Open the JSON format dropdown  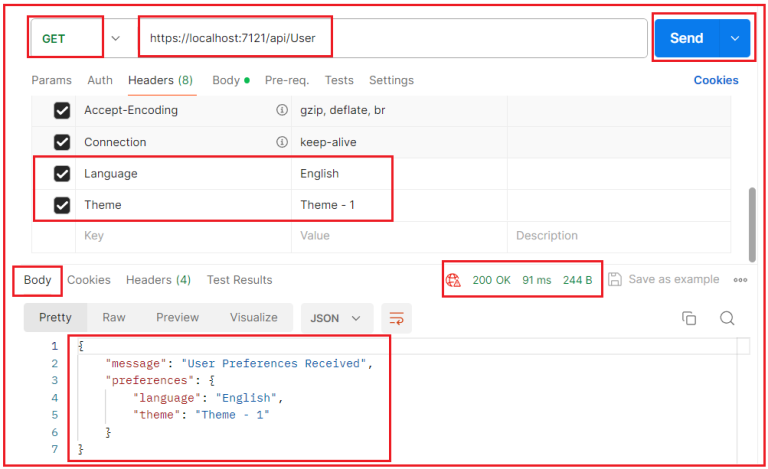(x=337, y=318)
